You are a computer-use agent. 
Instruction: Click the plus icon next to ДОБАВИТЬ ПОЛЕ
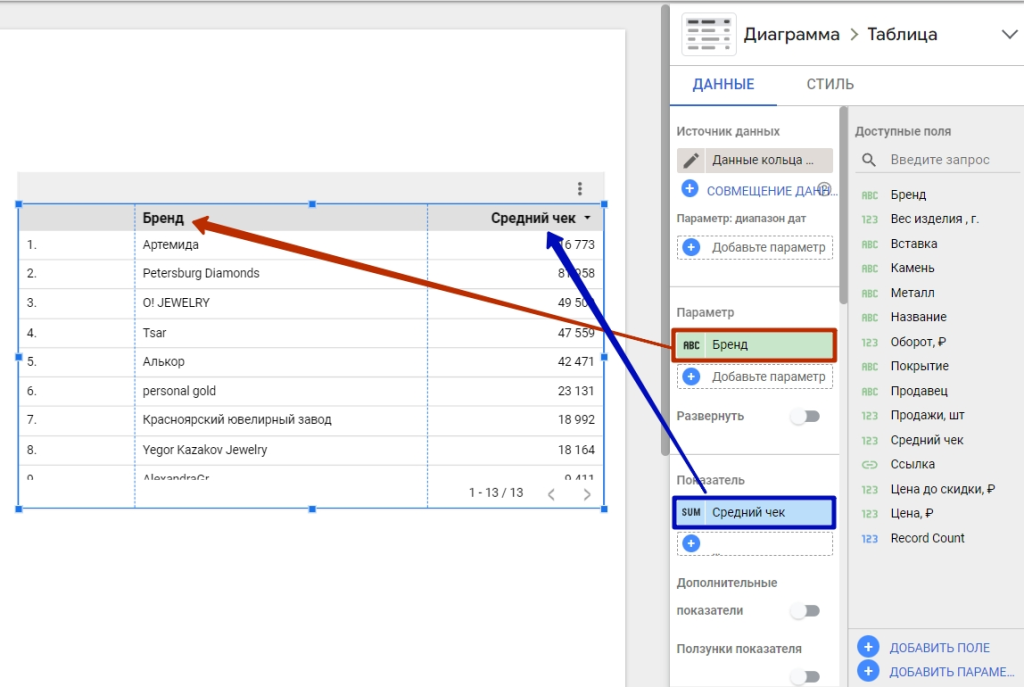(x=868, y=647)
